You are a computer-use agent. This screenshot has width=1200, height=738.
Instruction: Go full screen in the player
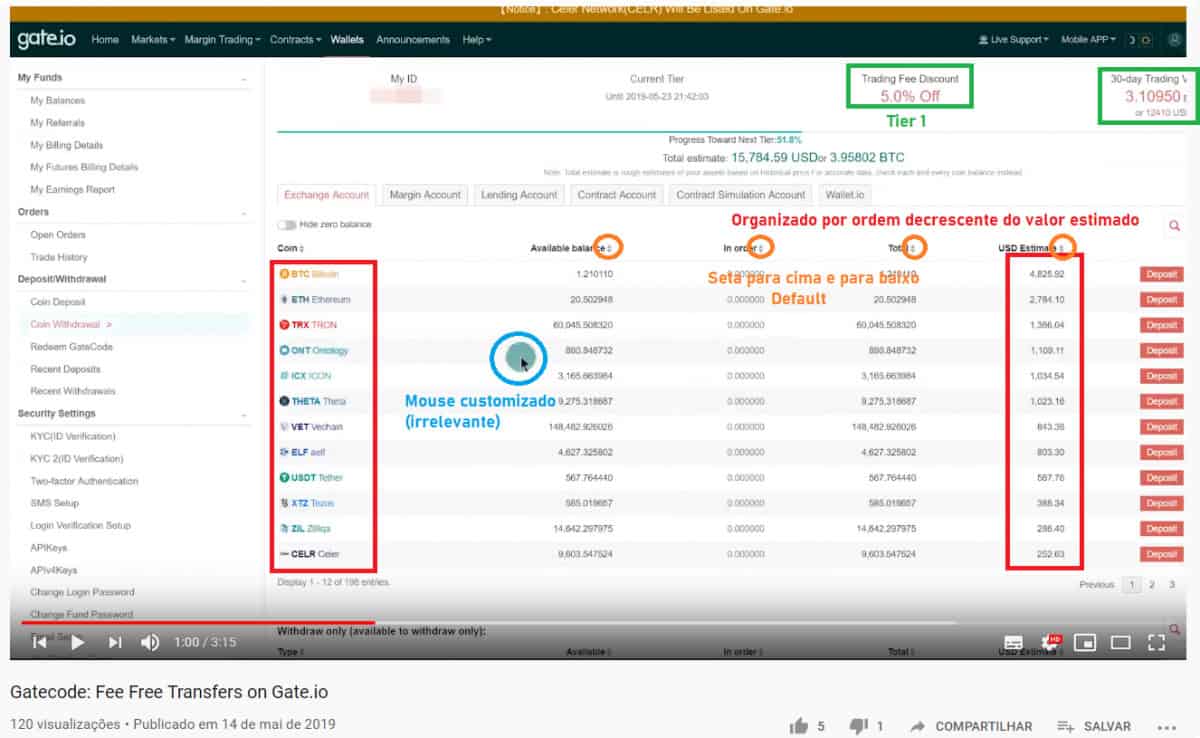1157,642
